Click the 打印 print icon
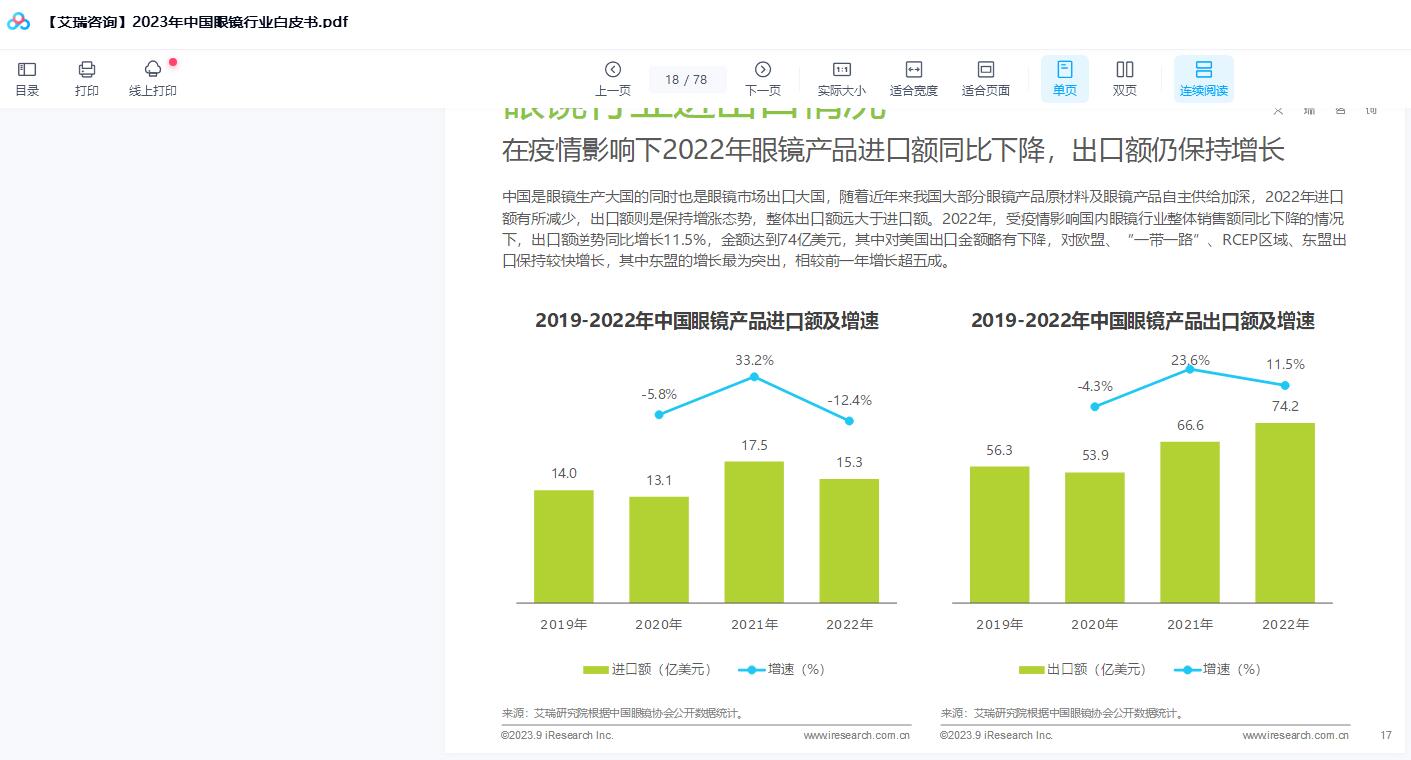The width and height of the screenshot is (1411, 760). [87, 77]
